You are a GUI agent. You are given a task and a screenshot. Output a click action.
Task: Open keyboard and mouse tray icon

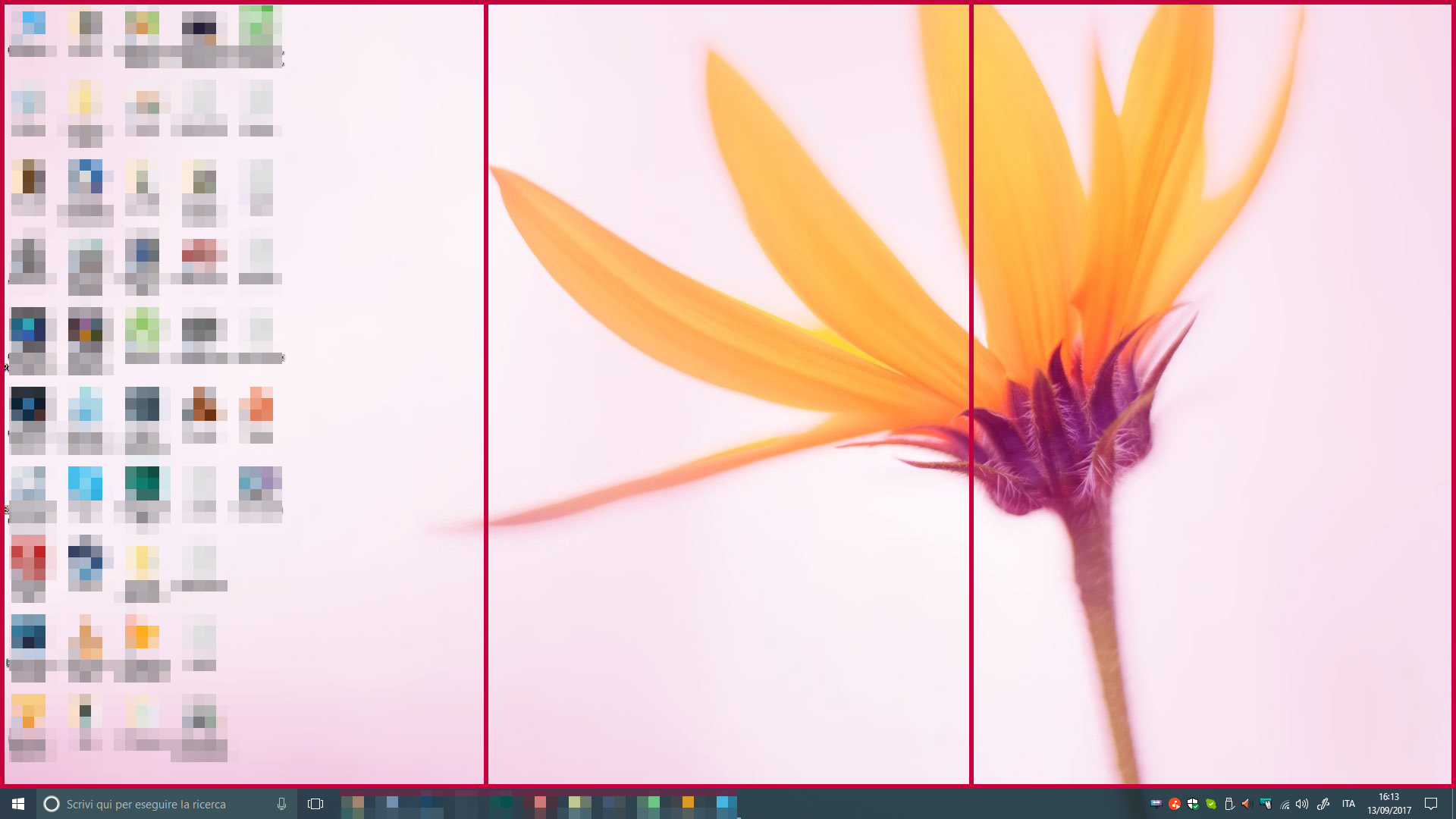click(x=1266, y=804)
